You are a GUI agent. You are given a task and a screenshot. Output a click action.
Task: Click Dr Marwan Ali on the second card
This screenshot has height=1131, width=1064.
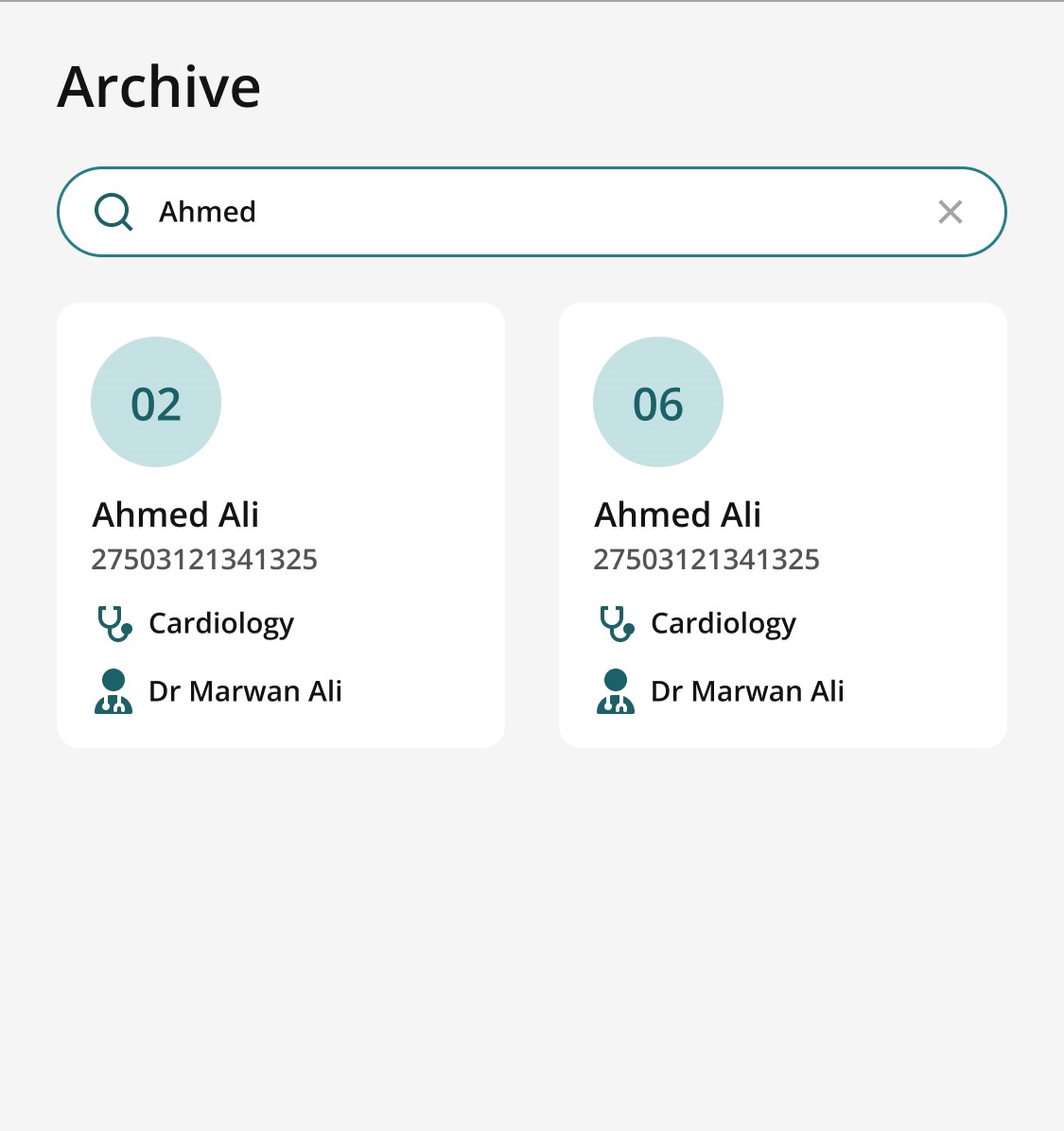747,691
